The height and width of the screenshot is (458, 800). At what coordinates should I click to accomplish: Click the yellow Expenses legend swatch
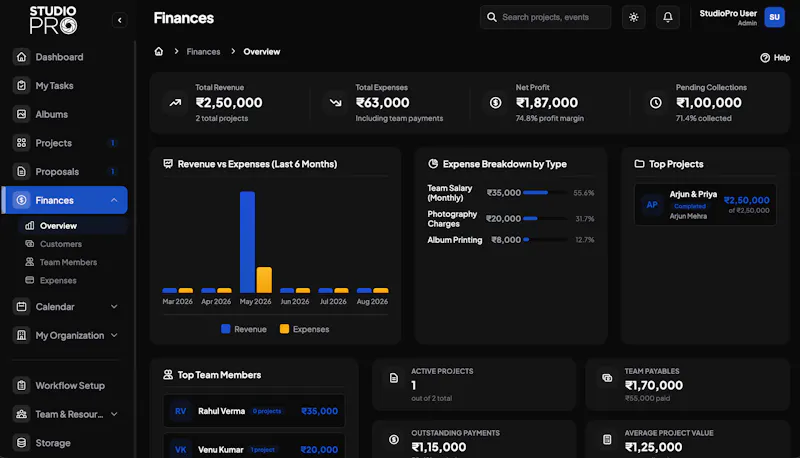(x=284, y=329)
